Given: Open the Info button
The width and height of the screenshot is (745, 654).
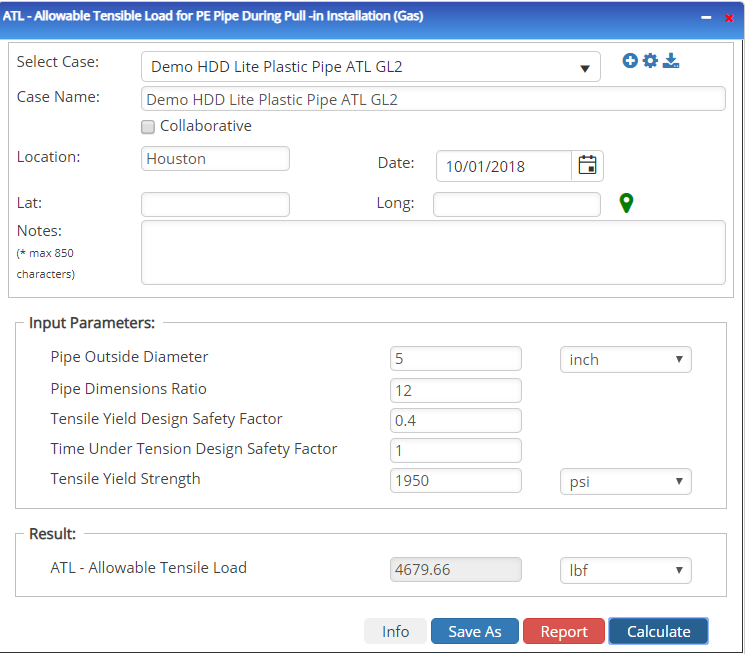Looking at the screenshot, I should tap(395, 631).
